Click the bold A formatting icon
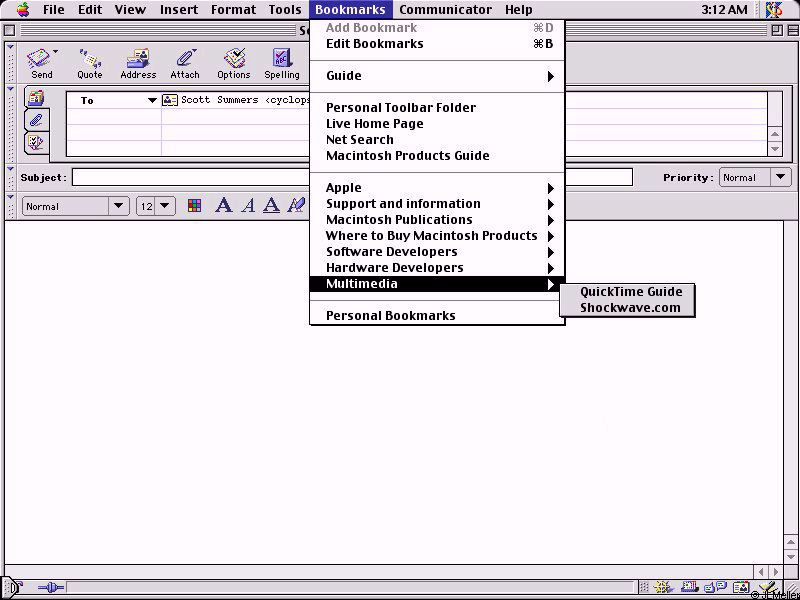This screenshot has height=600, width=800. (223, 206)
